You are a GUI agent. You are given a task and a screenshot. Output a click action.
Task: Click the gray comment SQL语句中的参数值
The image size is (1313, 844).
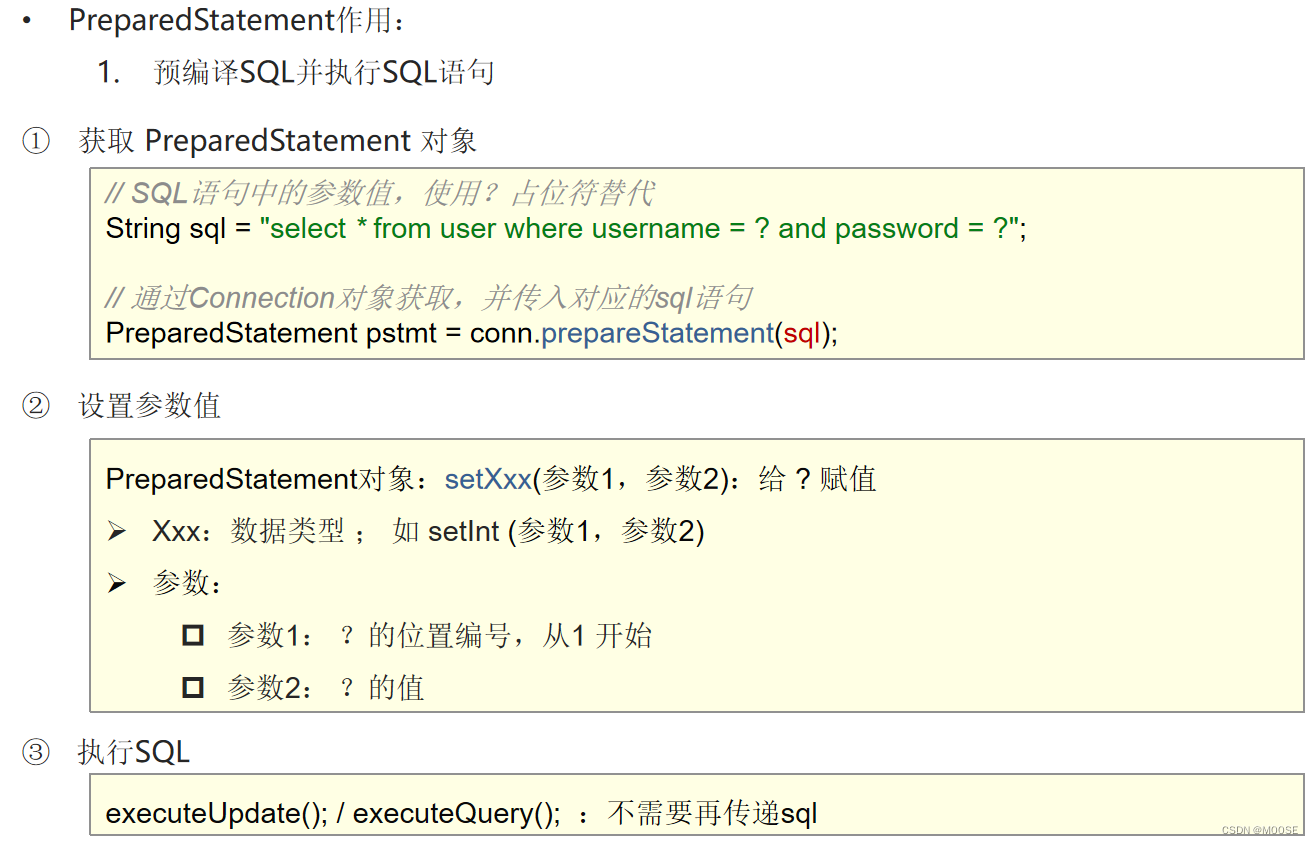tap(380, 193)
